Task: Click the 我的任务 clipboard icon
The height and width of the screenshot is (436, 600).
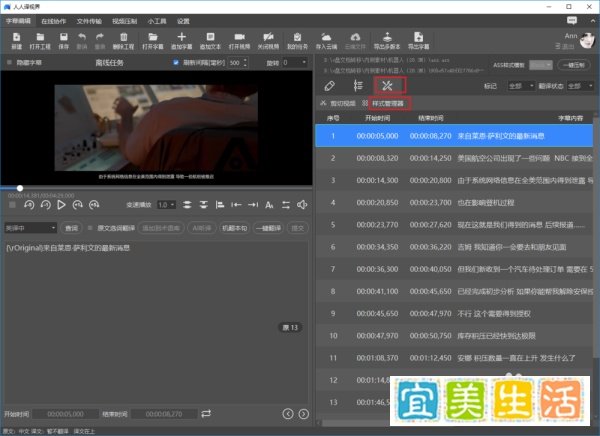Action: 297,37
